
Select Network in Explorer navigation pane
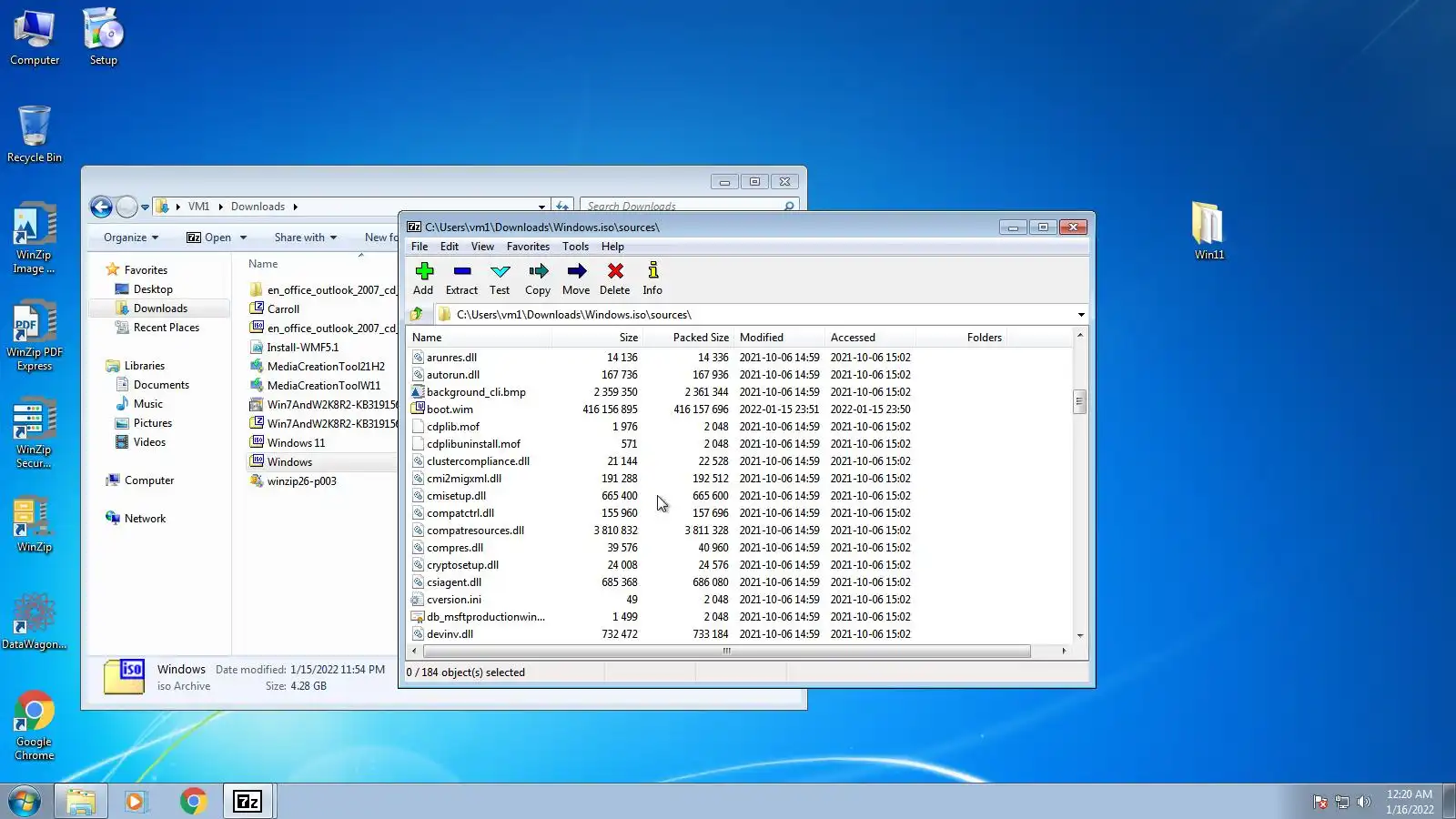pyautogui.click(x=145, y=519)
